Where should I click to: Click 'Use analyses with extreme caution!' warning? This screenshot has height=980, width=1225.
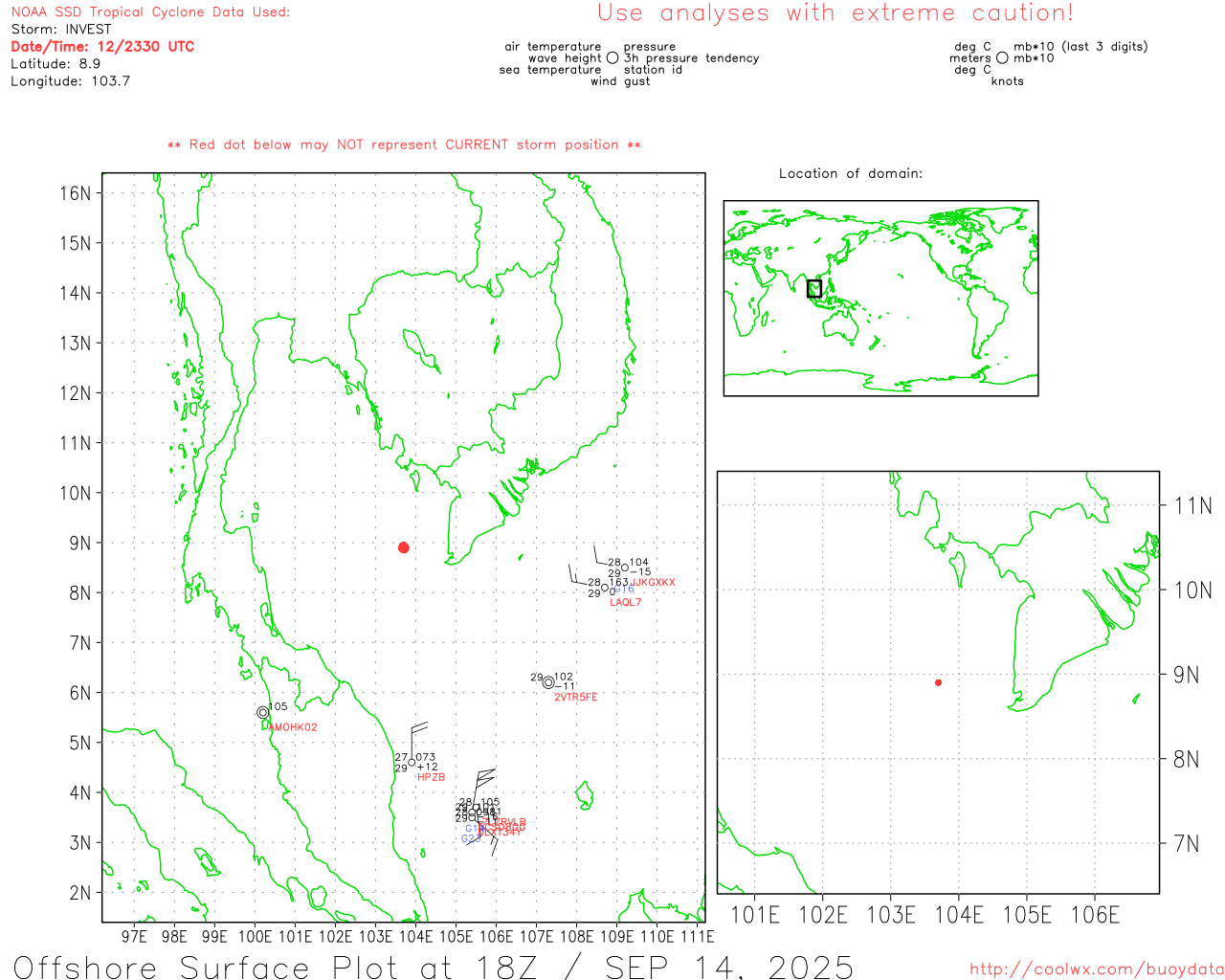[x=835, y=13]
